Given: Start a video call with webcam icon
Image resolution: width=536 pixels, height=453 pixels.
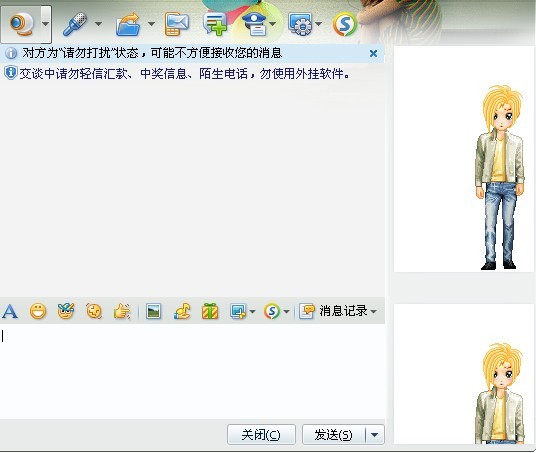Looking at the screenshot, I should point(21,24).
